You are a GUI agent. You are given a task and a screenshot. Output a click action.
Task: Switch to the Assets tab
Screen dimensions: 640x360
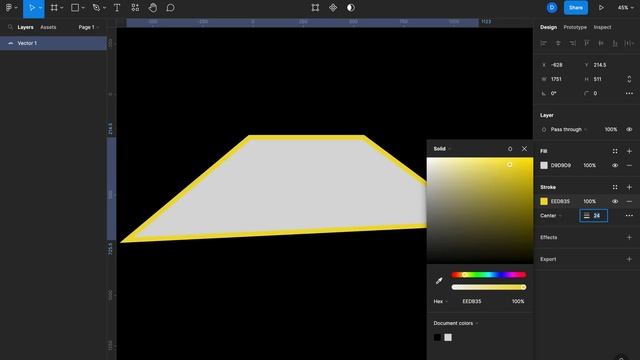(48, 27)
